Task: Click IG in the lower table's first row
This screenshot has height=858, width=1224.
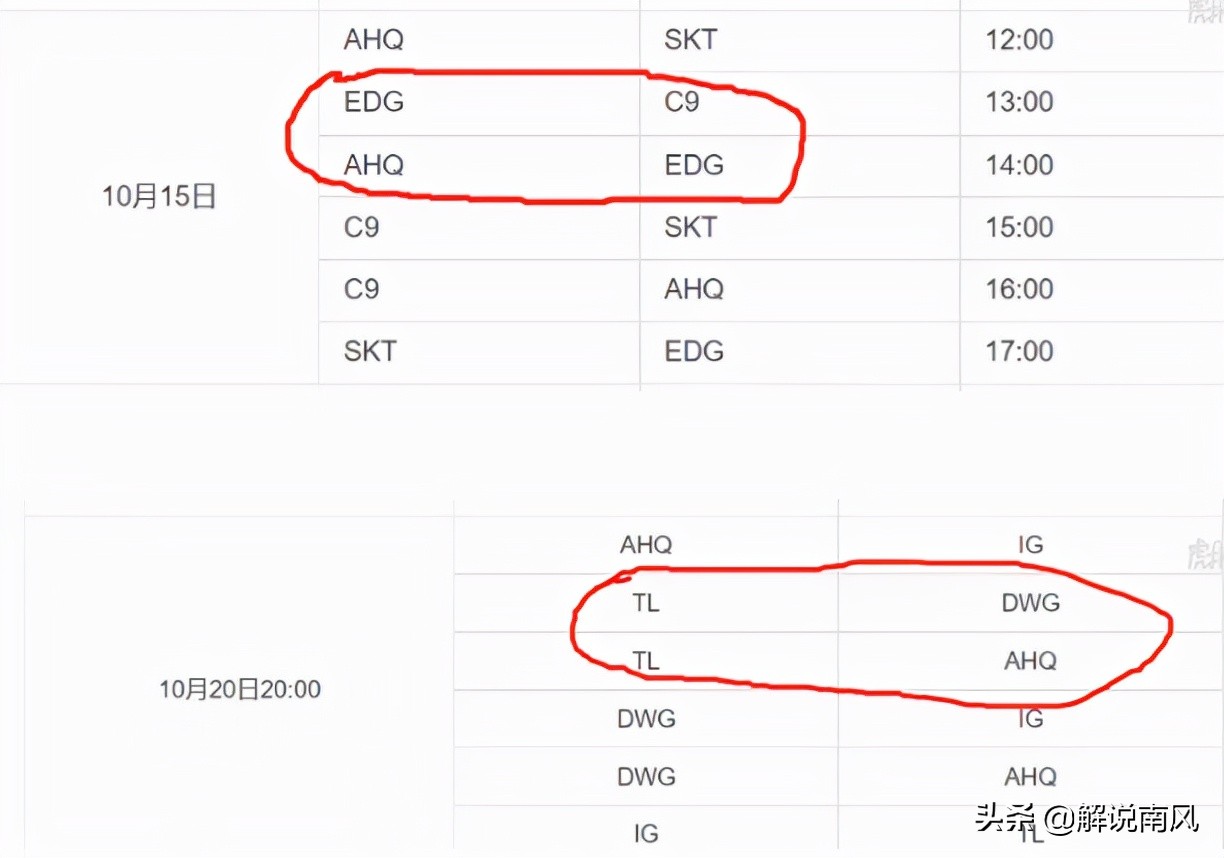Action: click(x=1030, y=545)
